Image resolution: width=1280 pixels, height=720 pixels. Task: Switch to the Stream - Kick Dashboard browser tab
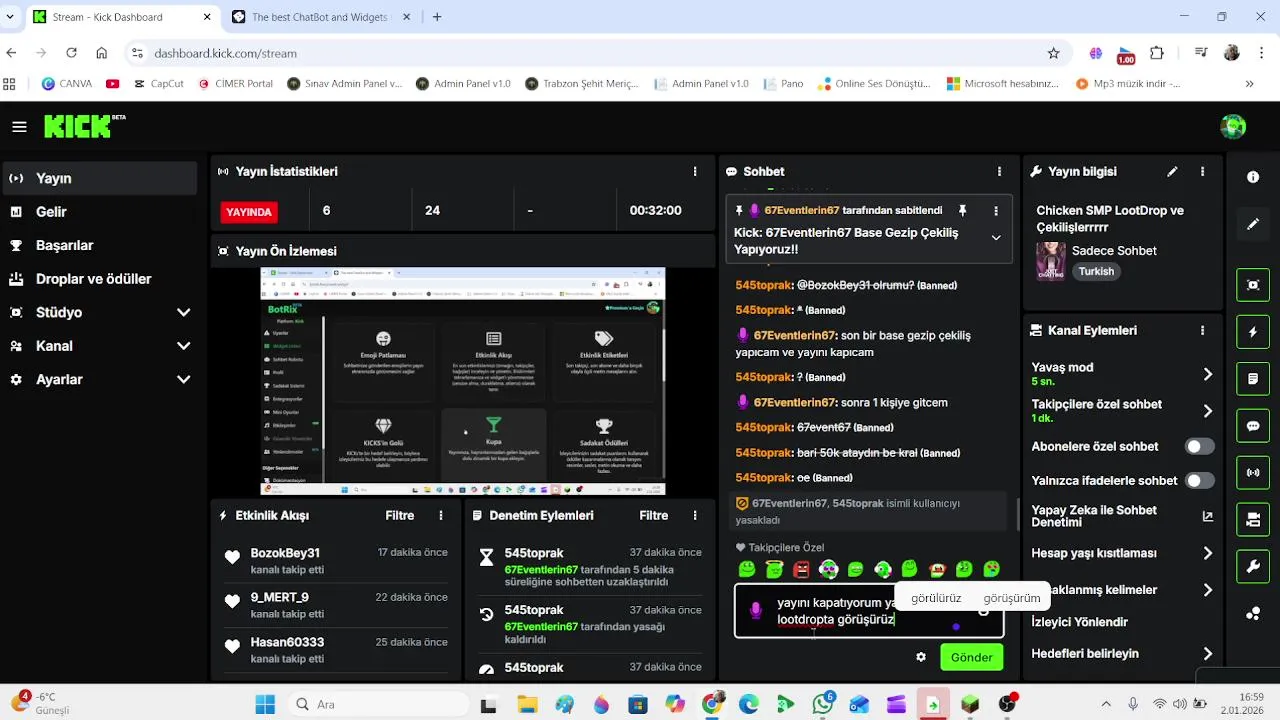coord(120,17)
